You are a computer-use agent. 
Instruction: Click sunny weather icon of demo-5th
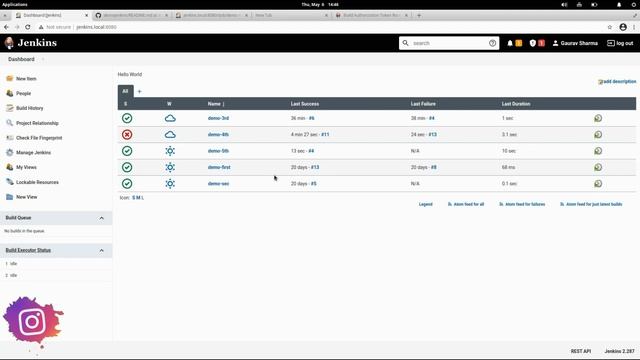pos(170,151)
